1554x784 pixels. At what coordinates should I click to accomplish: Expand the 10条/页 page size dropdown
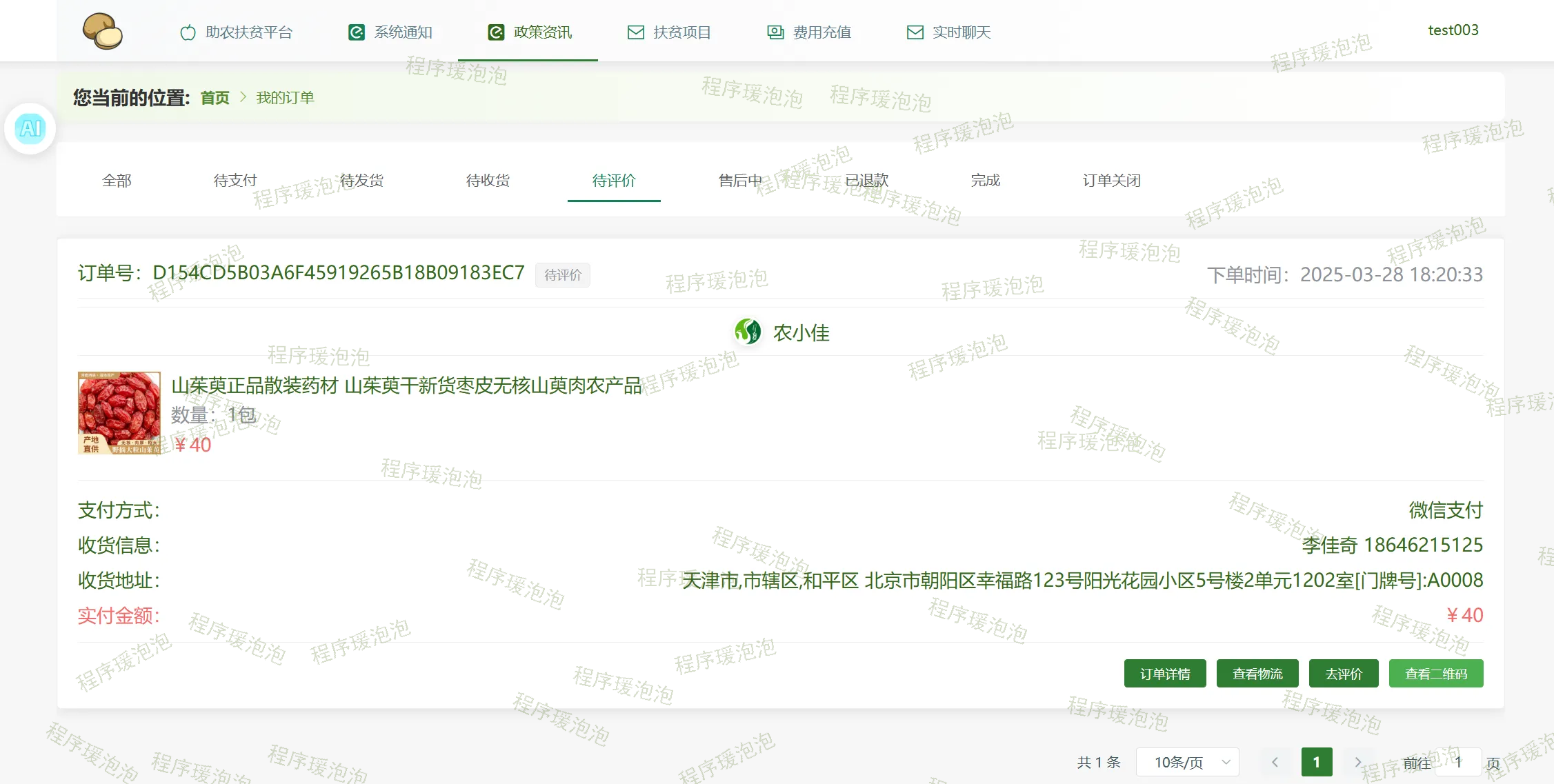1187,762
